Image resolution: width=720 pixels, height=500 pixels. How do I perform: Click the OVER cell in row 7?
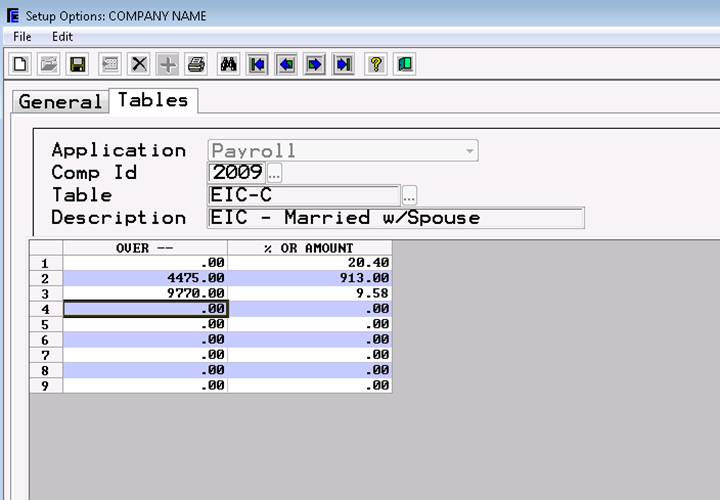tap(145, 355)
